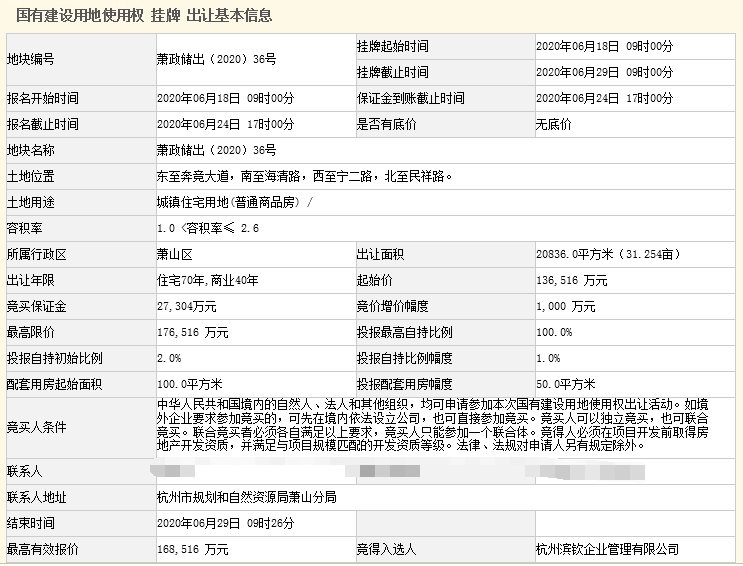This screenshot has width=743, height=566.
Task: Select the 投报自持初始比例 label
Action: (x=54, y=358)
